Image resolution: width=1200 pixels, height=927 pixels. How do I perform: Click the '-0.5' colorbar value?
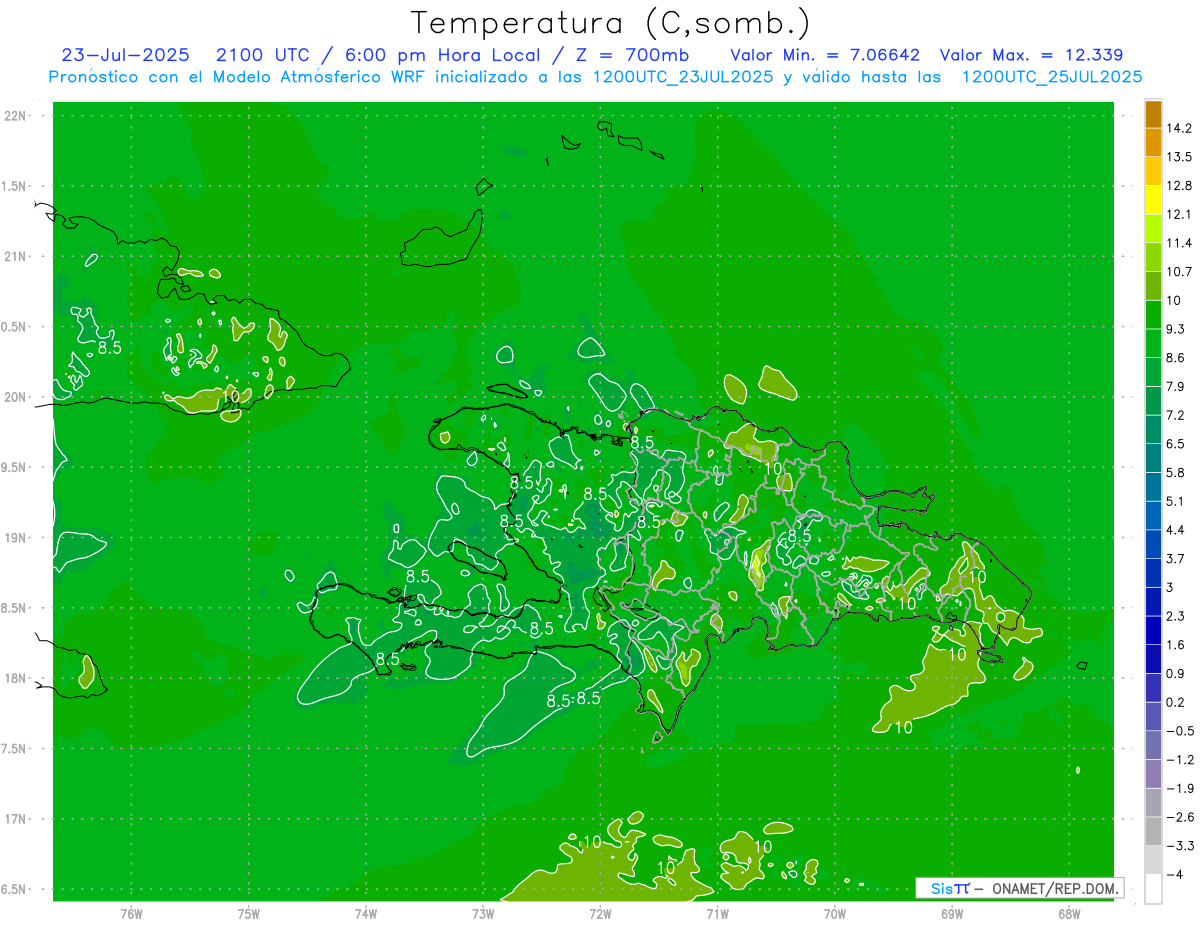click(x=1180, y=731)
